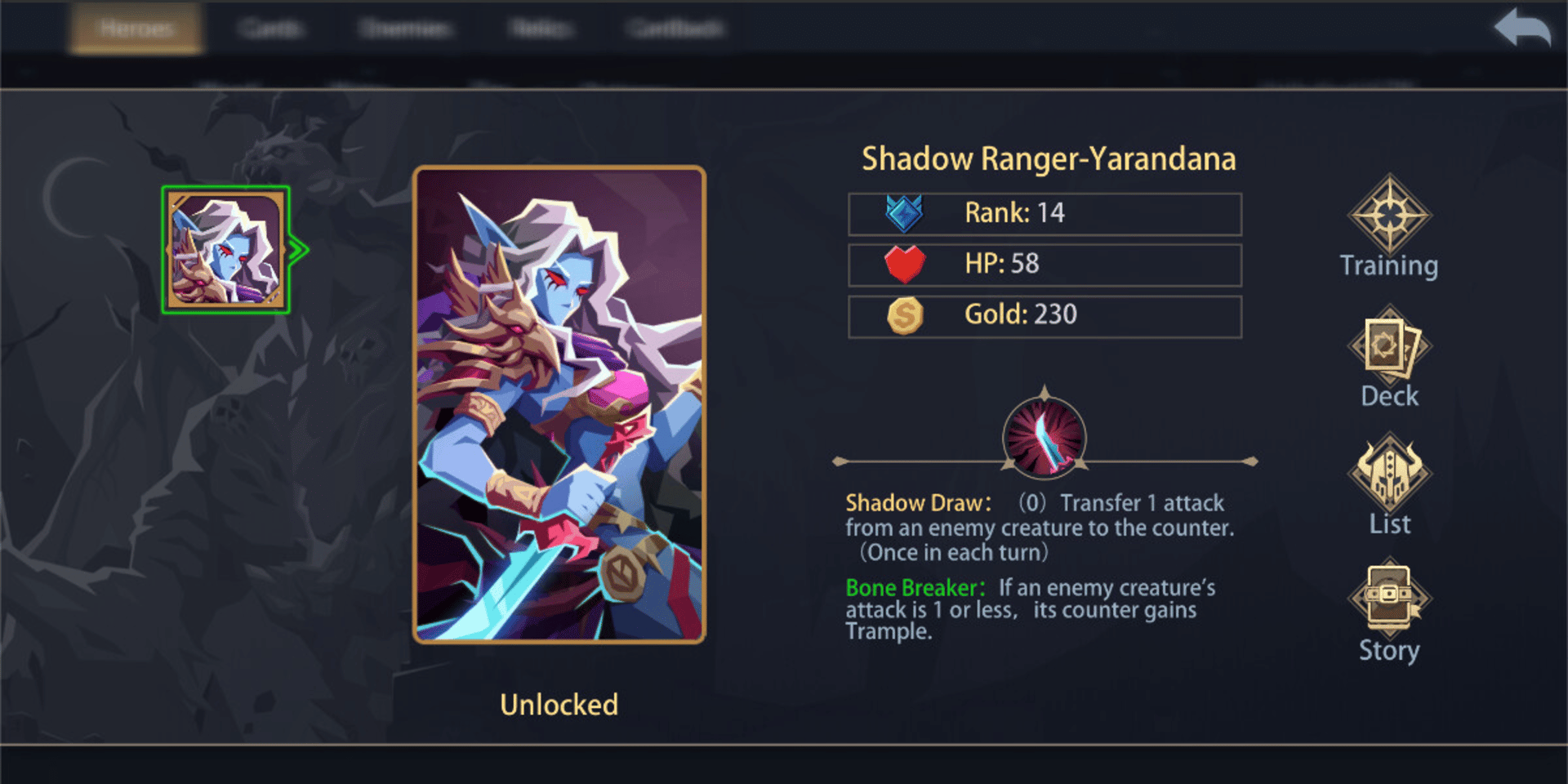Switch to the CardBack tab
Viewport: 1568px width, 784px height.
[675, 29]
